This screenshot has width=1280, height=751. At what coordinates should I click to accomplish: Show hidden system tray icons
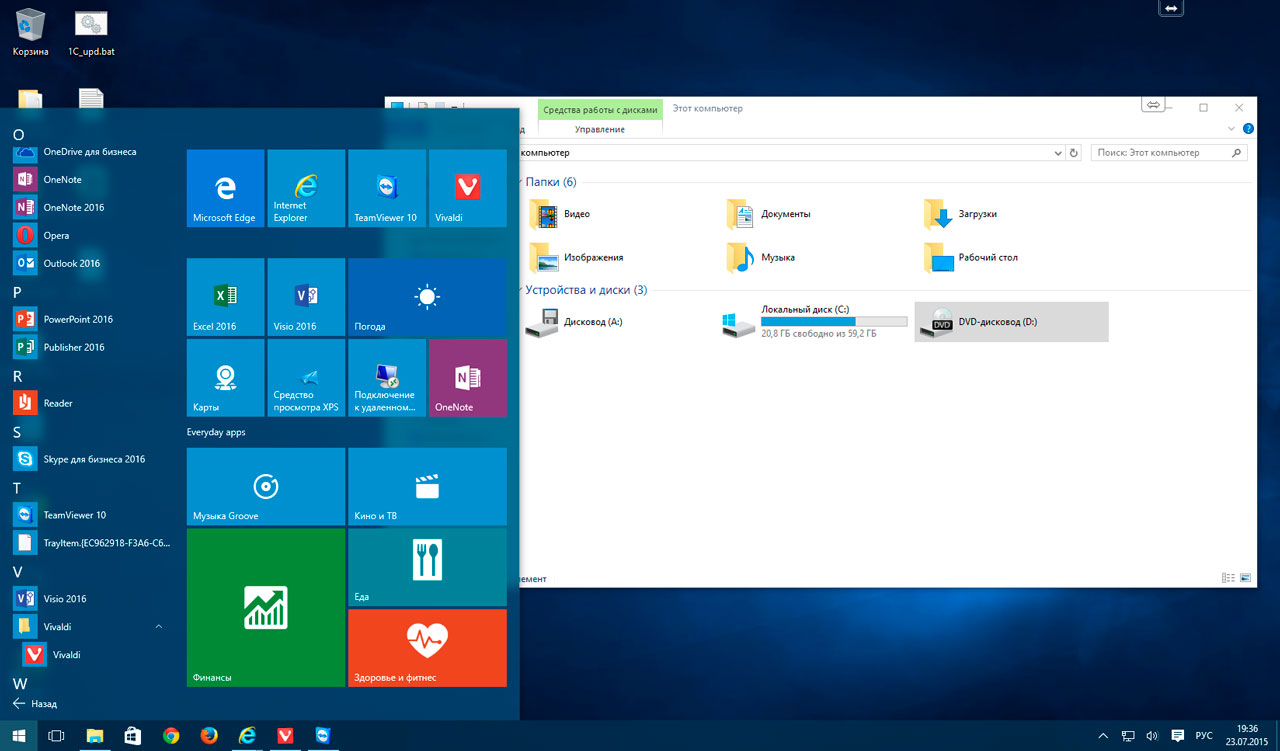[x=1103, y=736]
